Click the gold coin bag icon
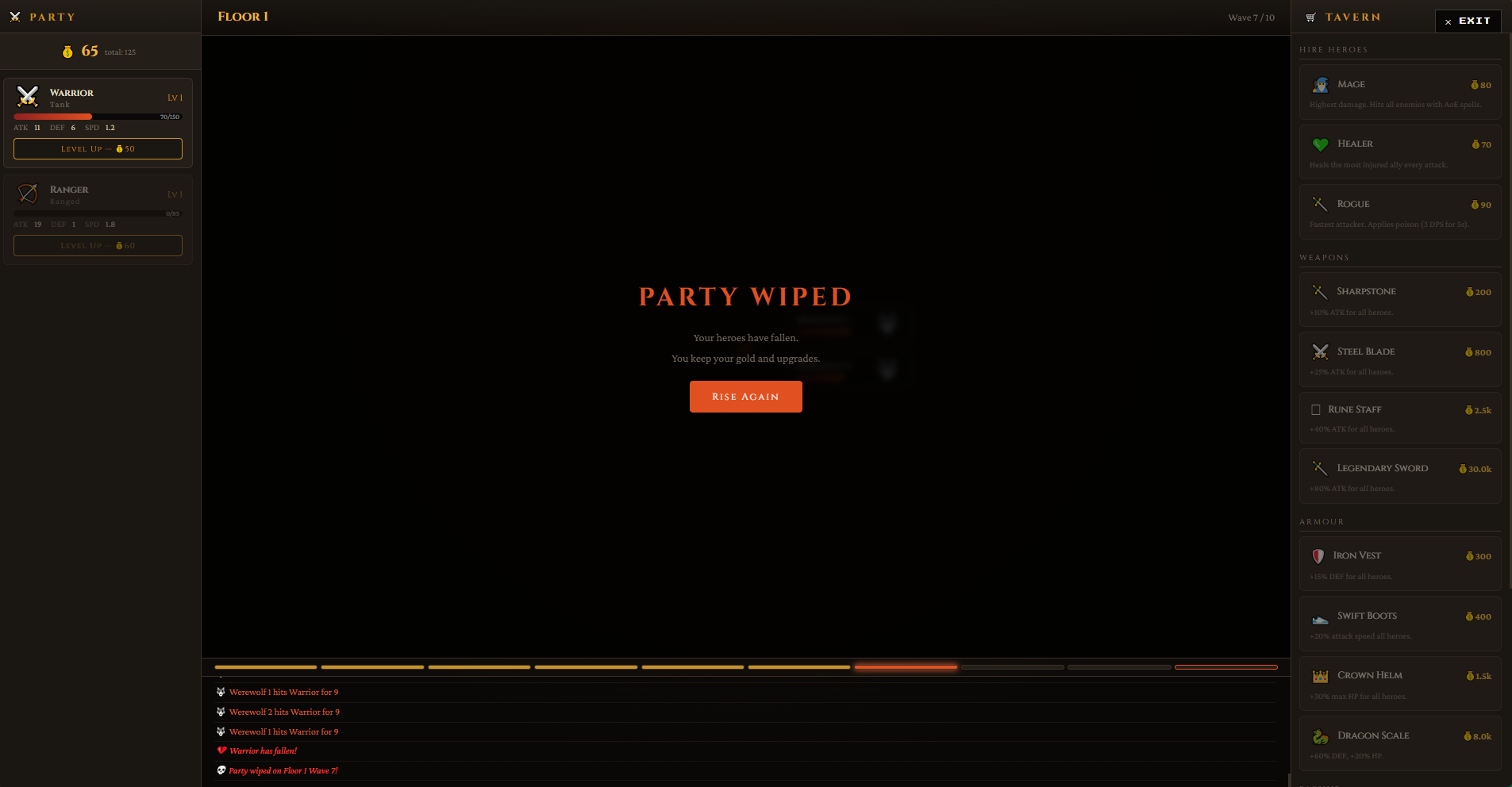The image size is (1512, 787). click(67, 52)
